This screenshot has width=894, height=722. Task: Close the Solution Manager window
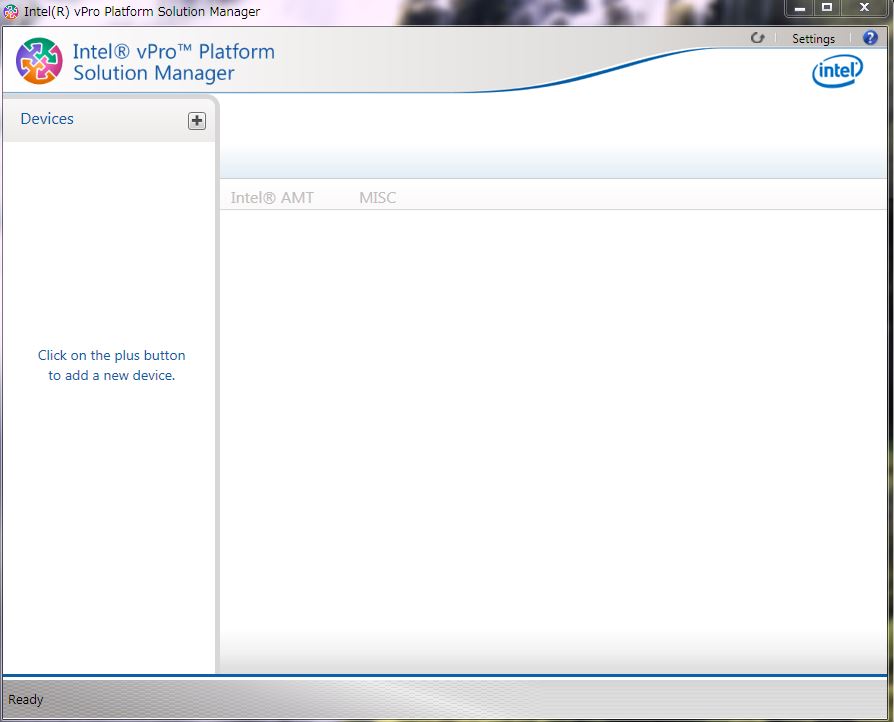coord(864,8)
